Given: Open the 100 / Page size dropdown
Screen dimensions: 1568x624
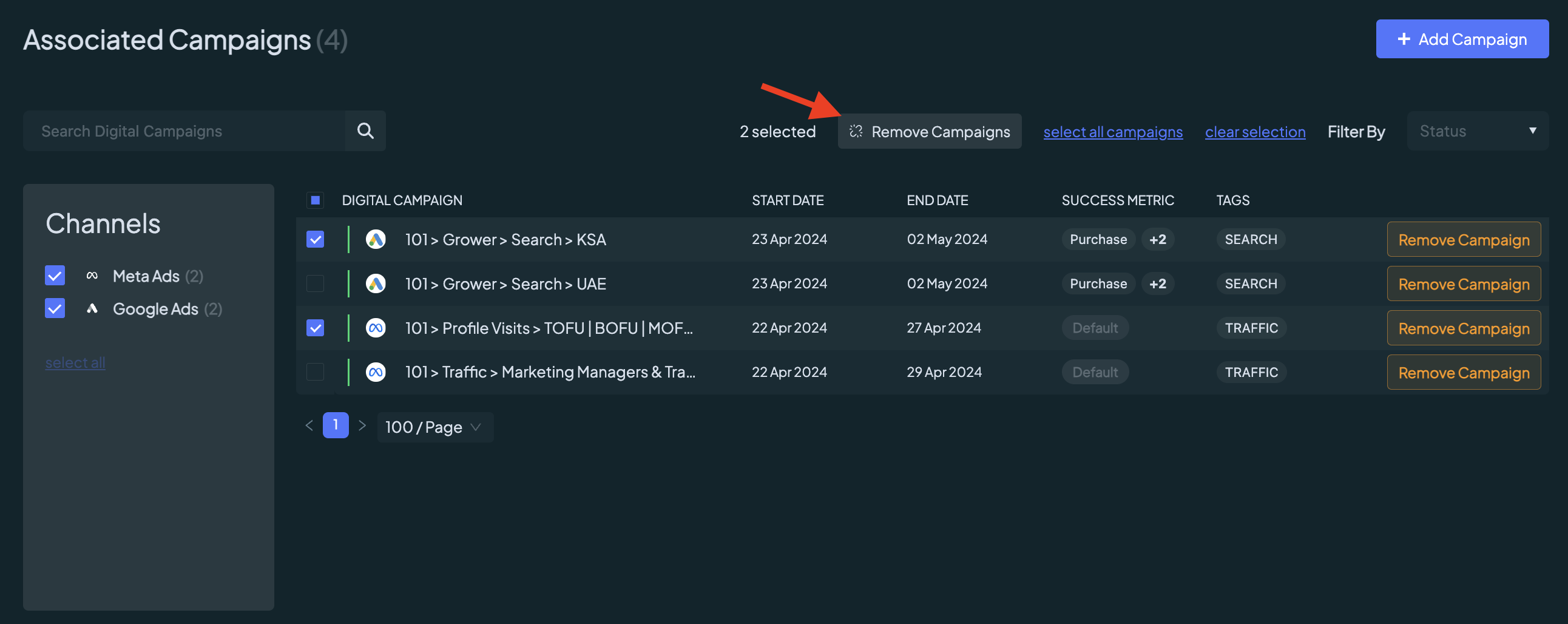Looking at the screenshot, I should 434,427.
